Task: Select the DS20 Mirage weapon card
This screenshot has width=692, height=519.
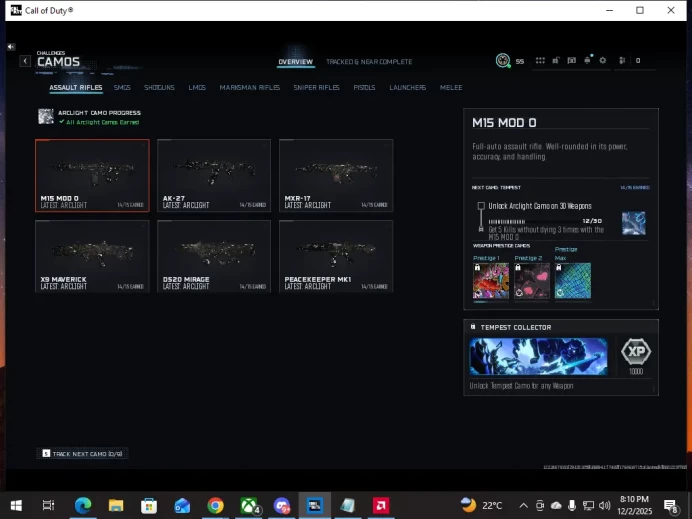Action: 214,256
